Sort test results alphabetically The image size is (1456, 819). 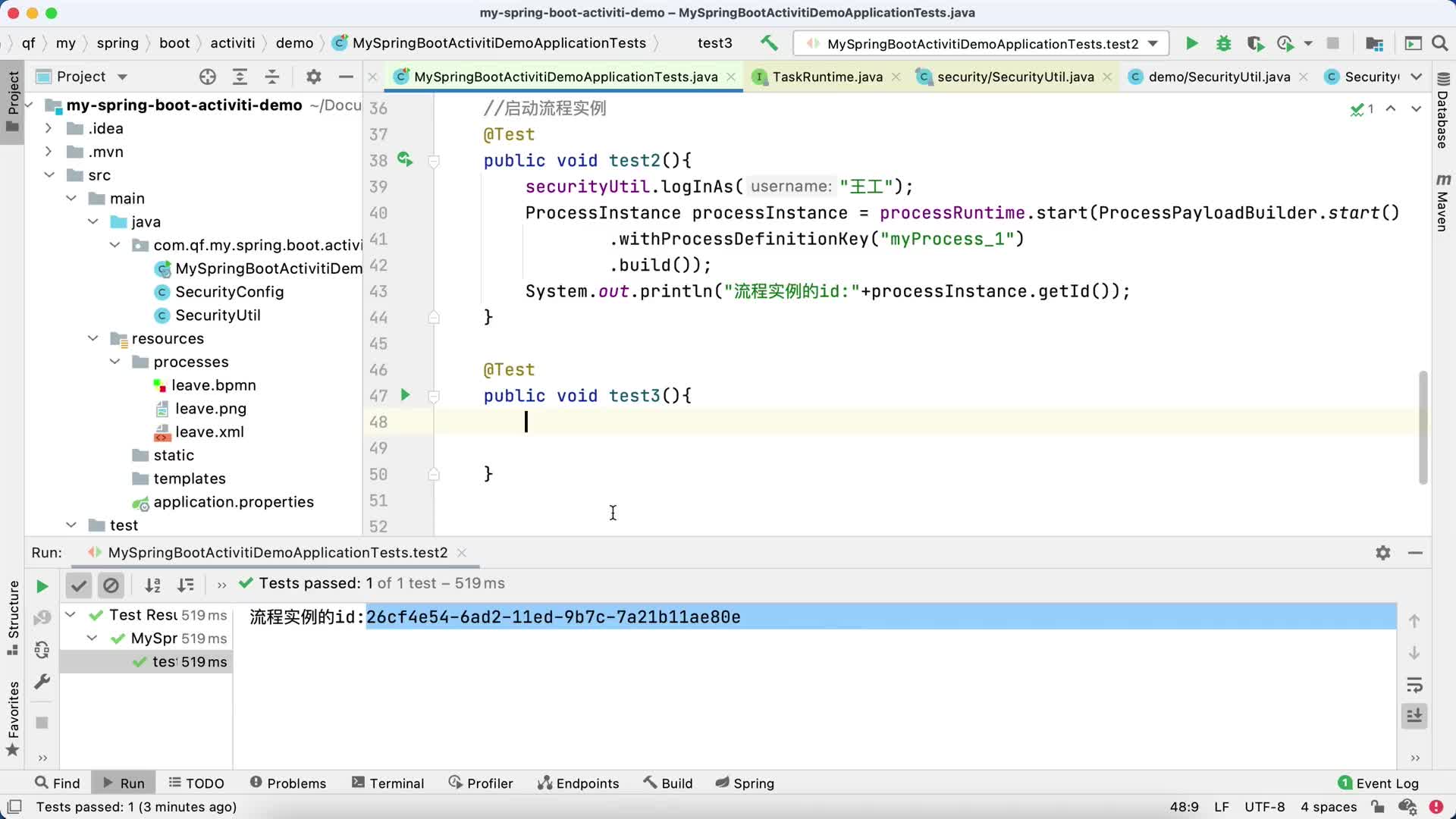(152, 585)
